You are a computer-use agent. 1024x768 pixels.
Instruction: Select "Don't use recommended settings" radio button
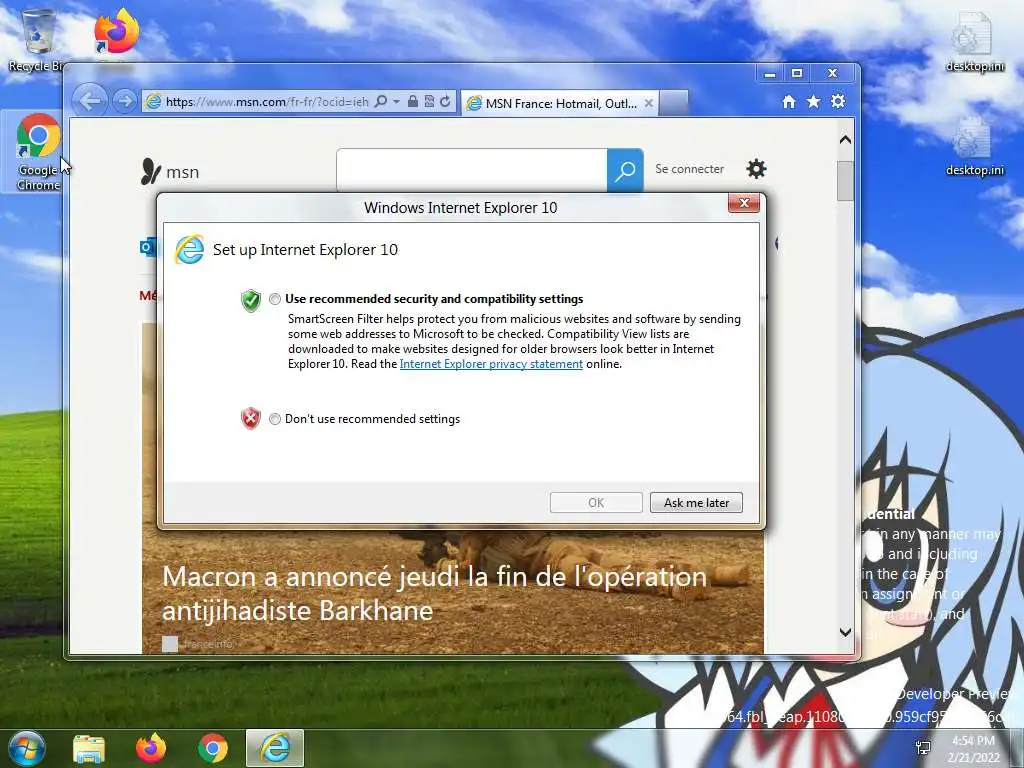point(274,419)
